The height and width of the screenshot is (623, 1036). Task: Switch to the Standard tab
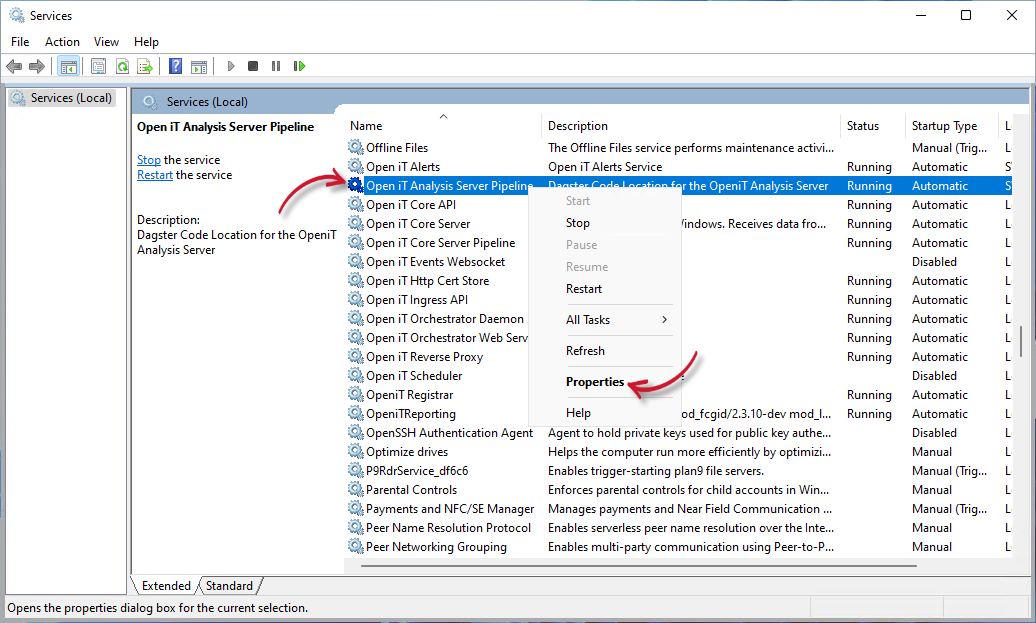pyautogui.click(x=229, y=586)
